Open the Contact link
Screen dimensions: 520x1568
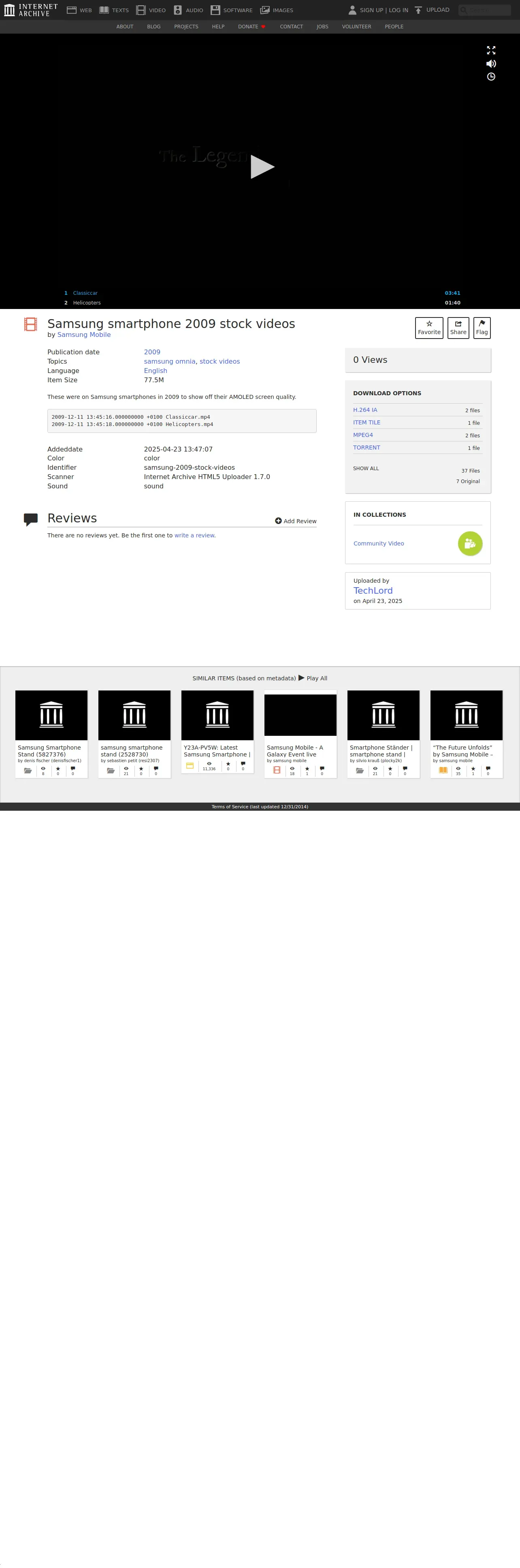click(x=291, y=27)
